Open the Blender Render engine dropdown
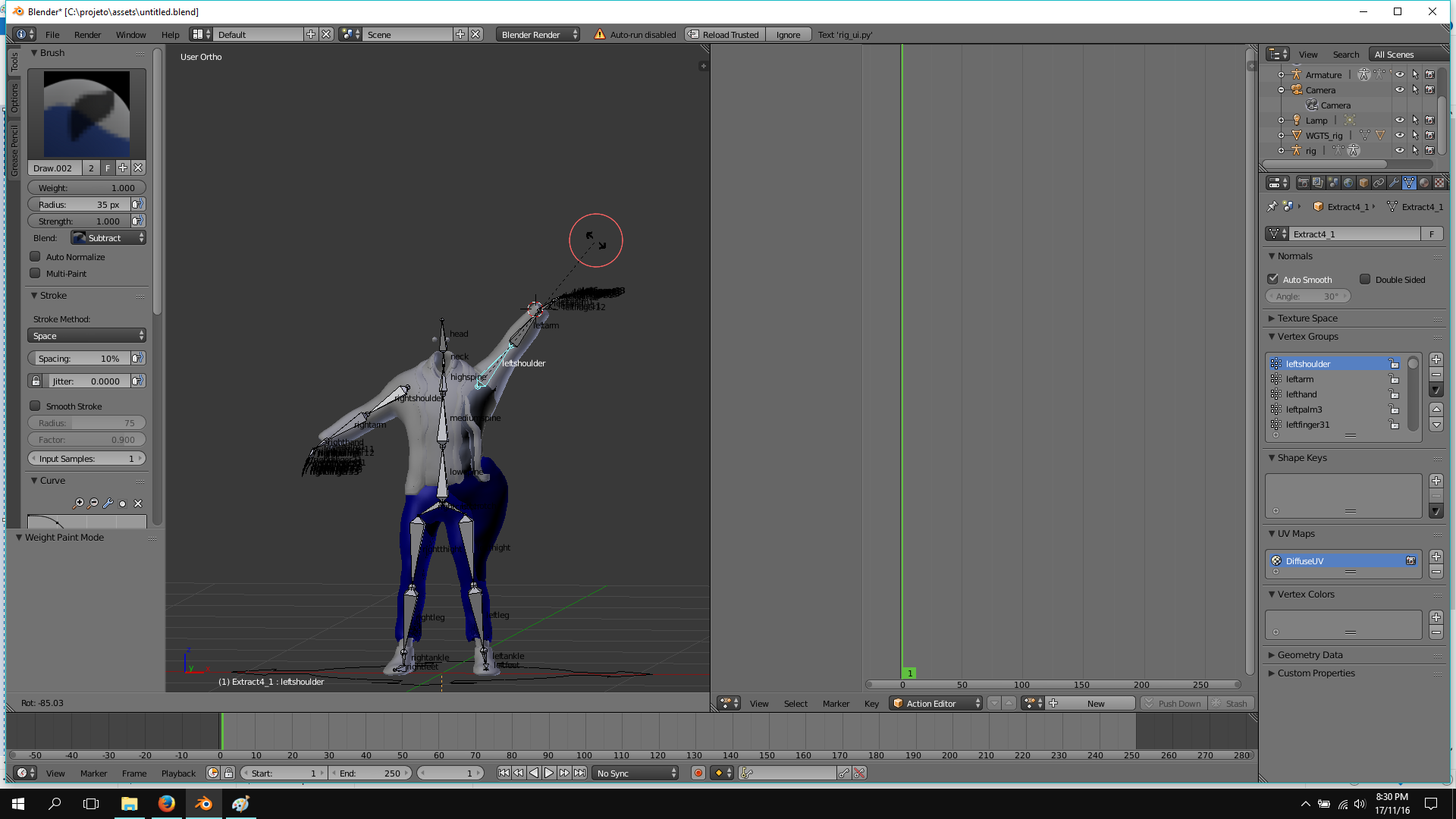Viewport: 1456px width, 819px height. (538, 35)
